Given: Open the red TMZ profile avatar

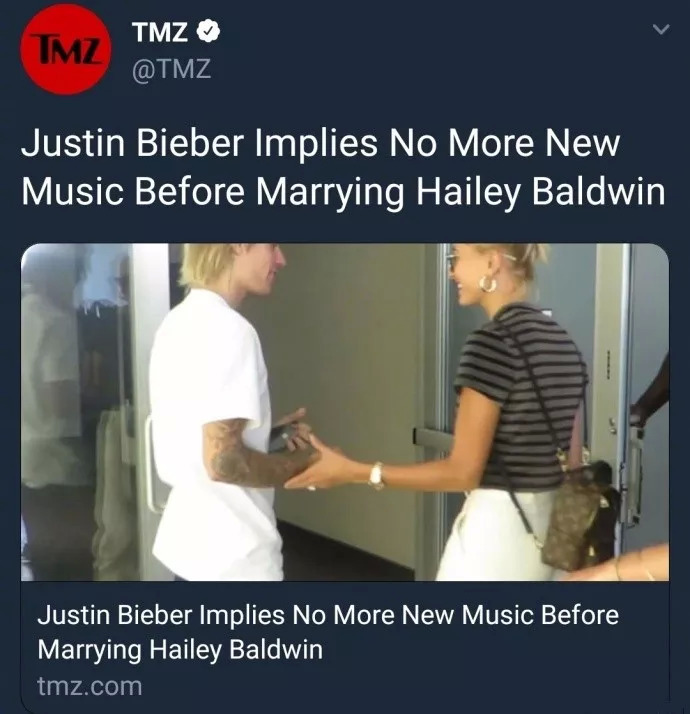Looking at the screenshot, I should tap(66, 49).
